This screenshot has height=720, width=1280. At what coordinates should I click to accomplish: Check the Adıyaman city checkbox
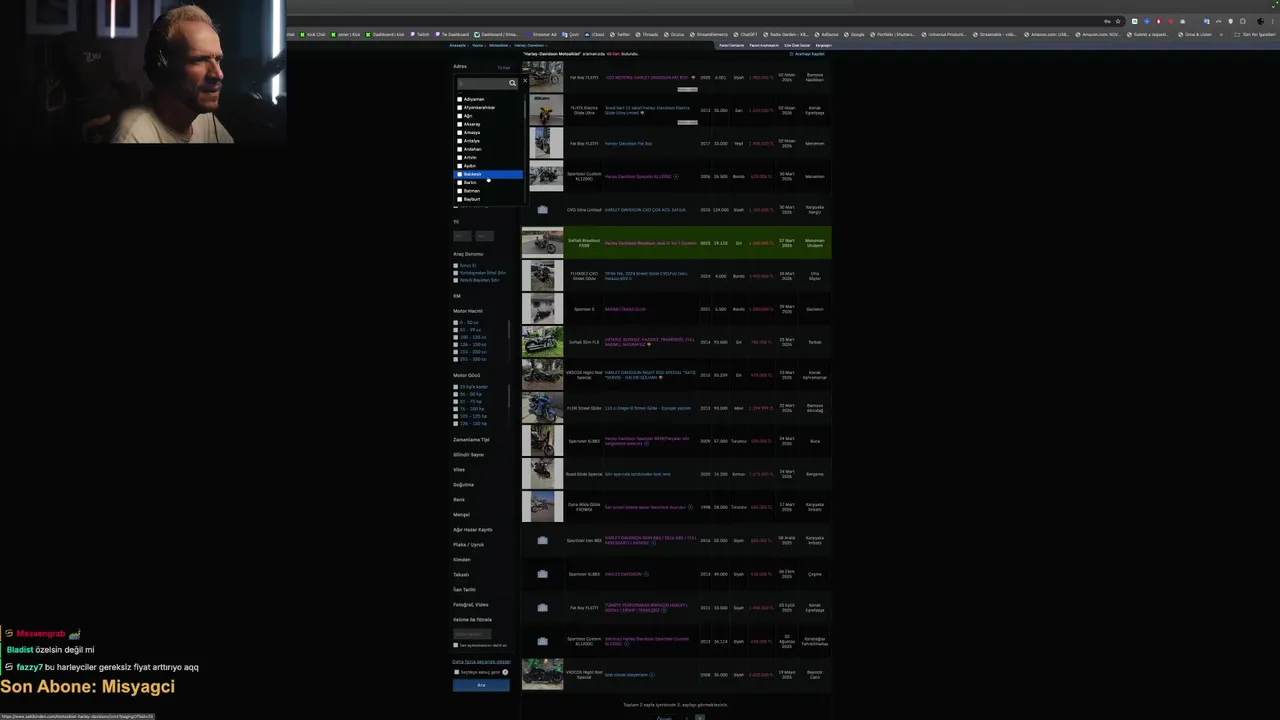460,99
